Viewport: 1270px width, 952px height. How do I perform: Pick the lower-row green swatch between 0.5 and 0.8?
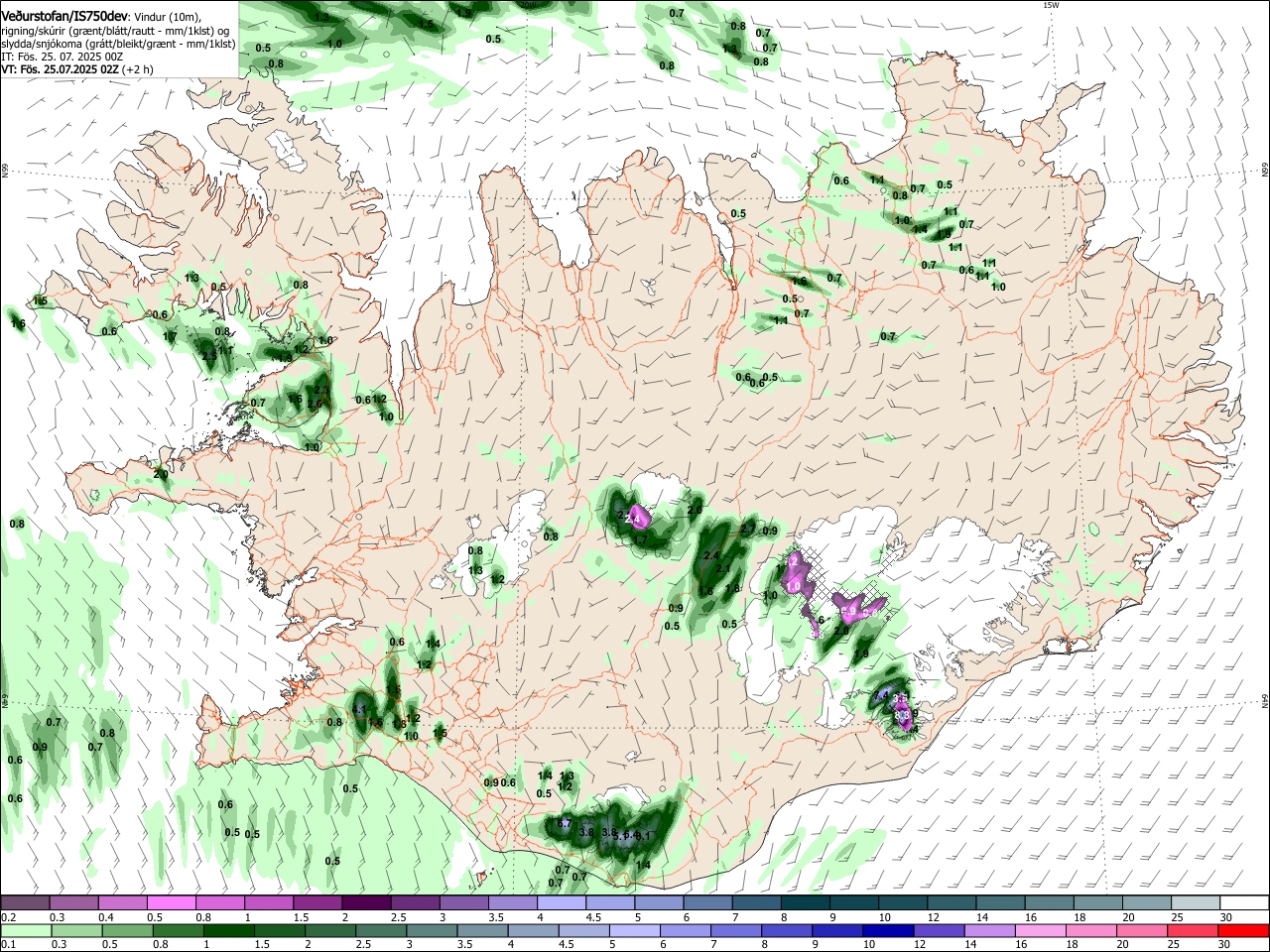tap(127, 930)
